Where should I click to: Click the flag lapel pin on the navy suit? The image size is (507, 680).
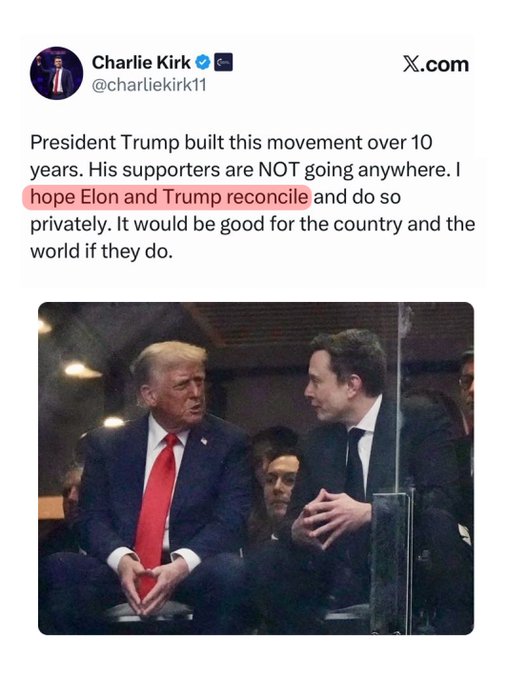pos(204,441)
